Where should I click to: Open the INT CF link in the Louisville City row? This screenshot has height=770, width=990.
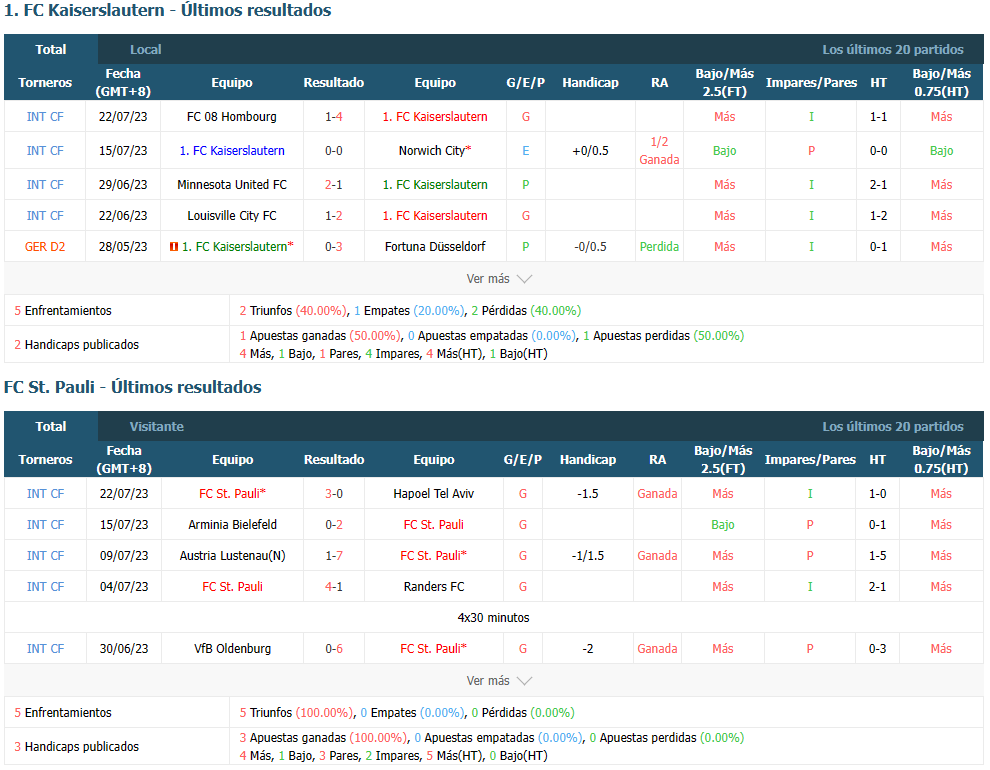[x=45, y=216]
